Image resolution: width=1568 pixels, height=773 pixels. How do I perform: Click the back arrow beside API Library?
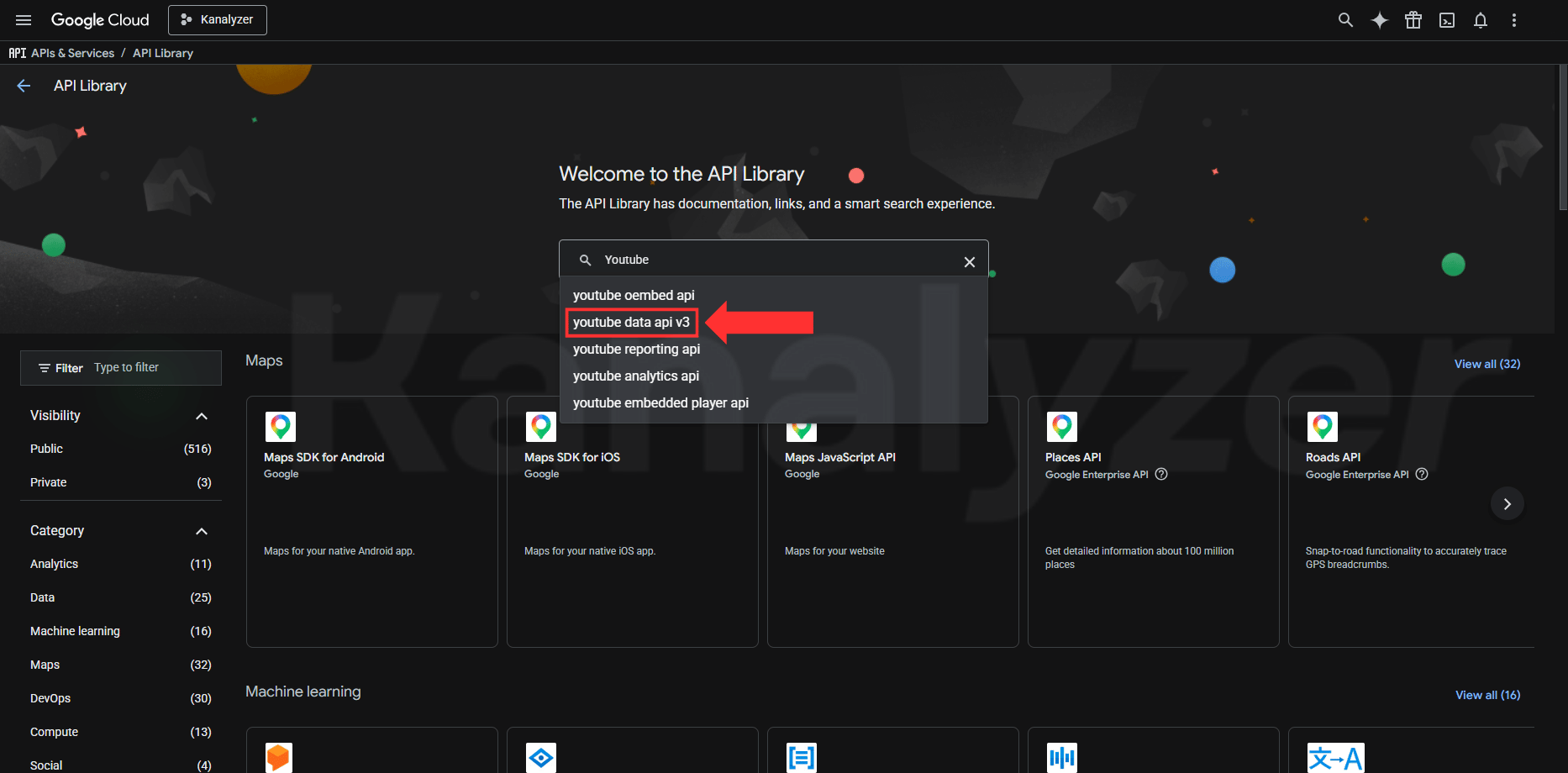click(24, 86)
